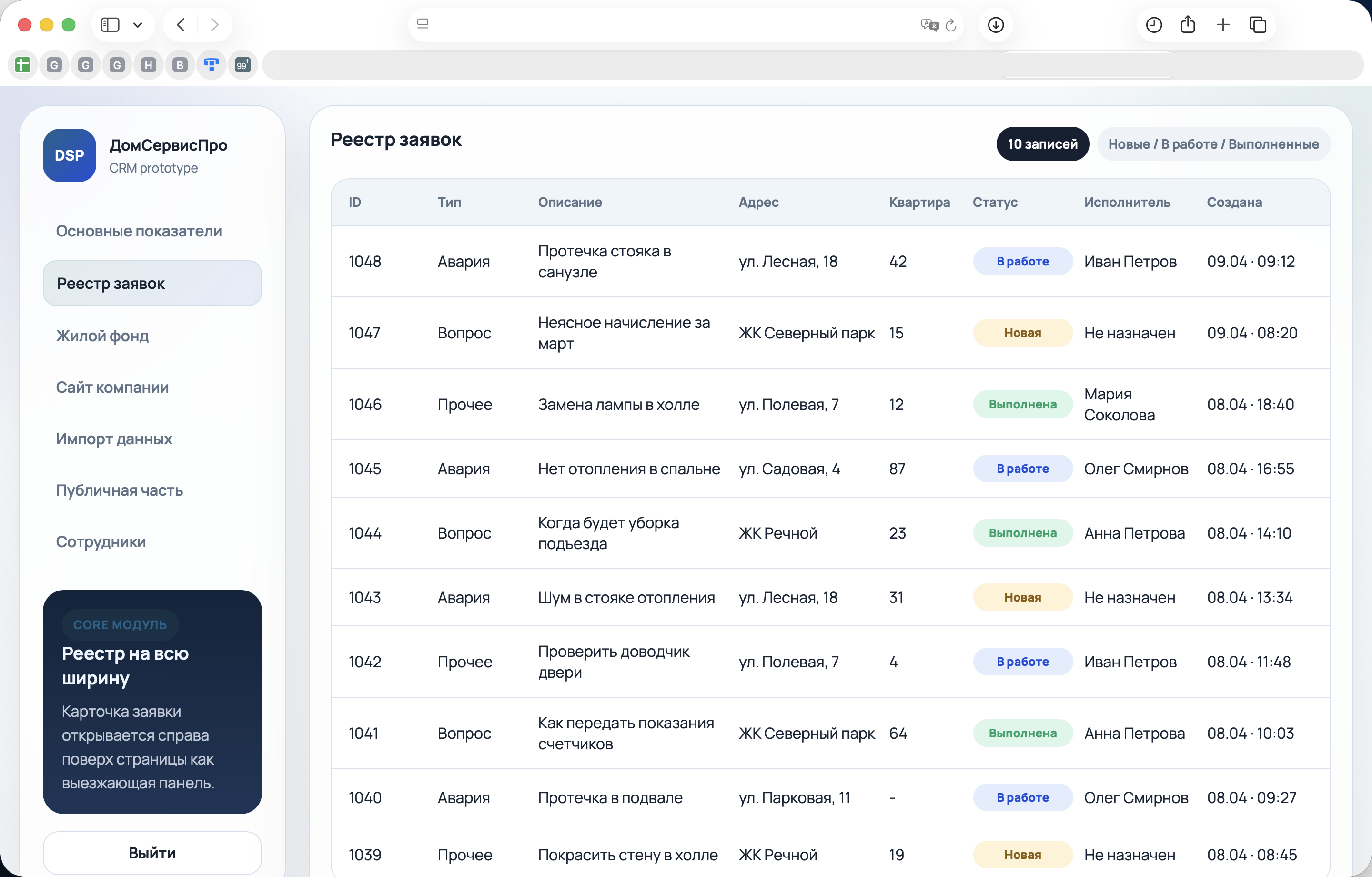Open the chevron dropdown next to sidebar toggle

pyautogui.click(x=137, y=24)
